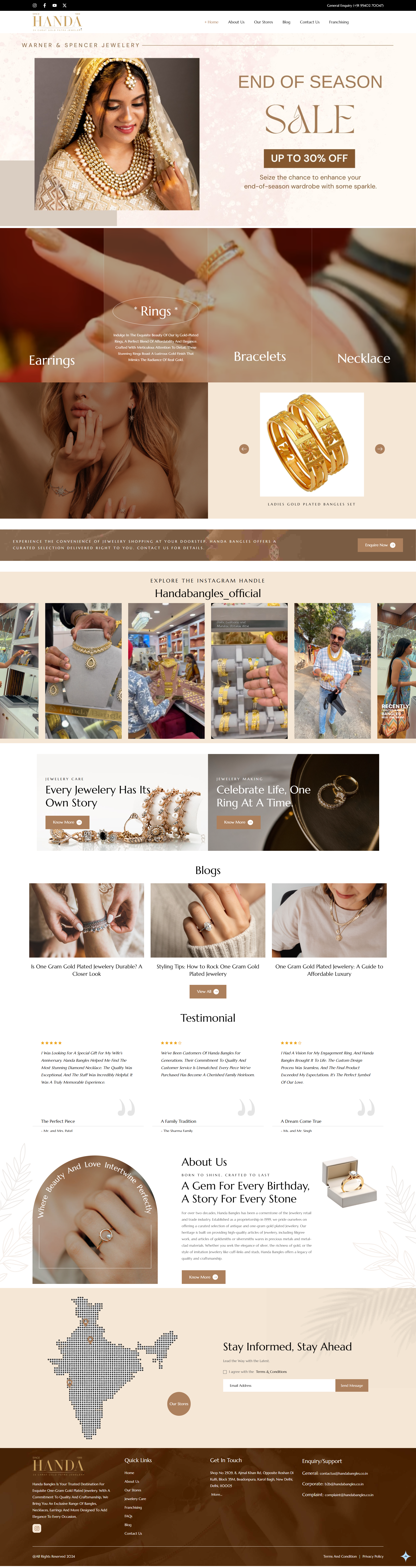Viewport: 416px width, 1568px height.
Task: Open the About Us menu item
Action: point(236,22)
